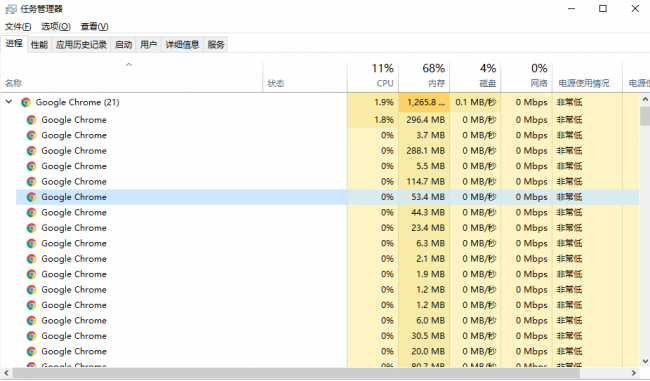Click the Chrome icon in the 1.9 MB row
Viewport: 650px width, 381px height.
click(x=32, y=274)
